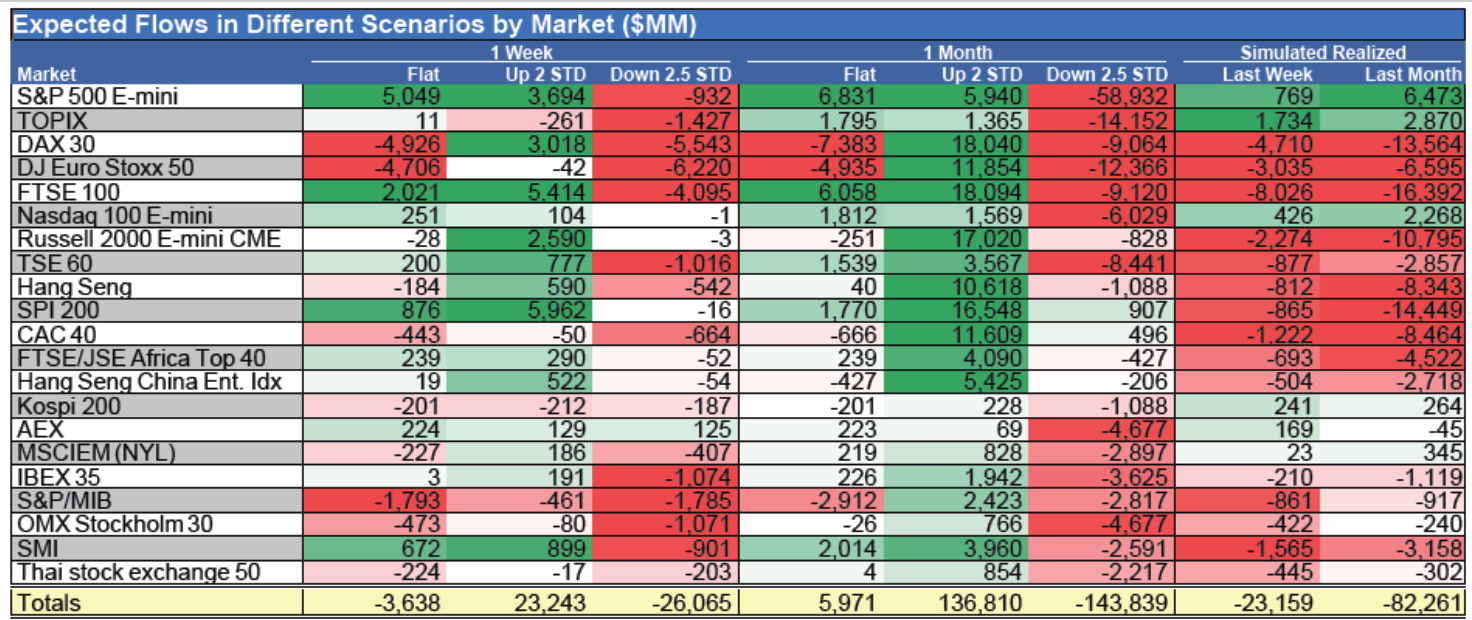
Task: Select the "Market" column header
Action: click(x=47, y=74)
